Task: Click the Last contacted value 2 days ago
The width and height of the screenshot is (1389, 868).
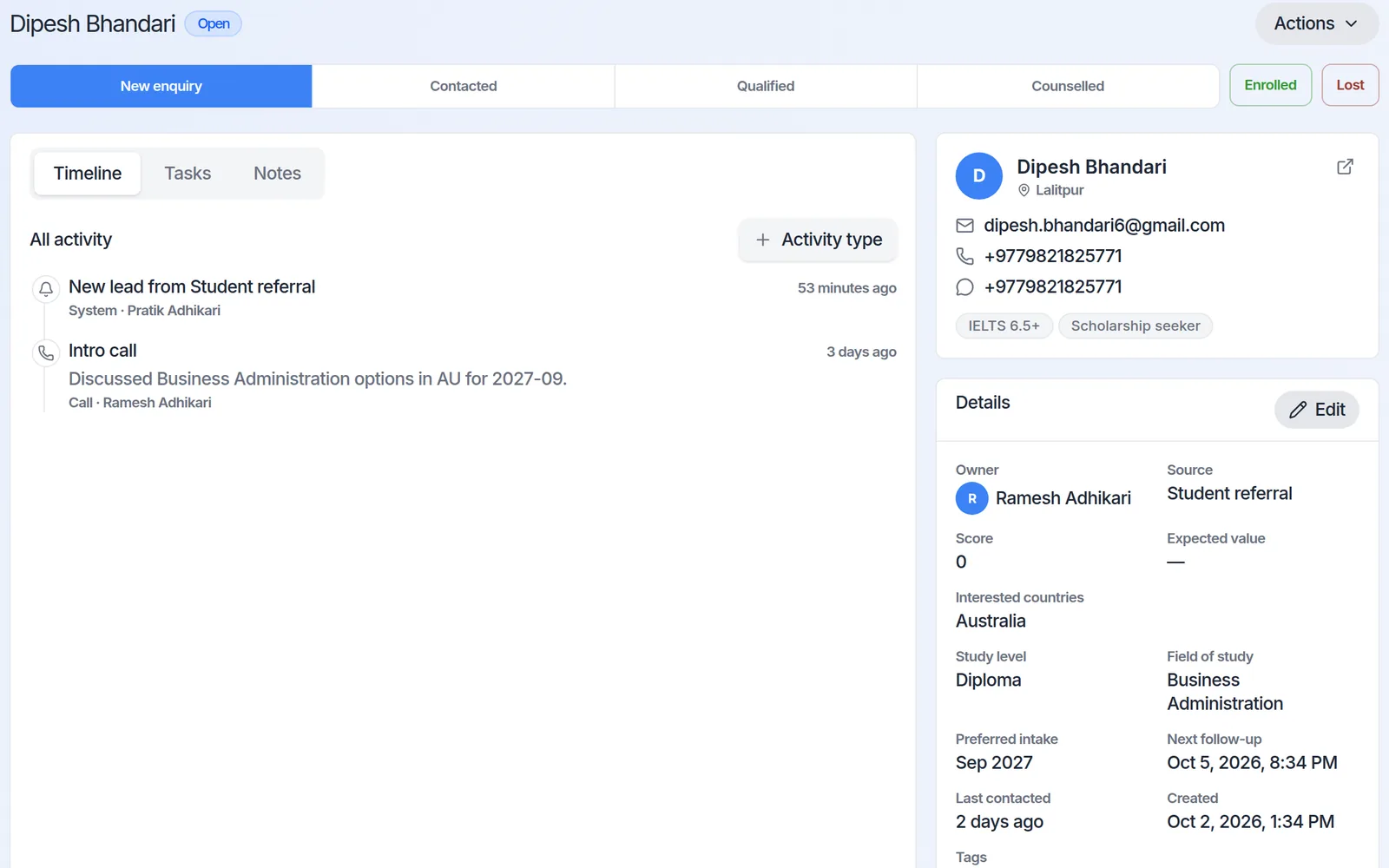Action: 999,822
